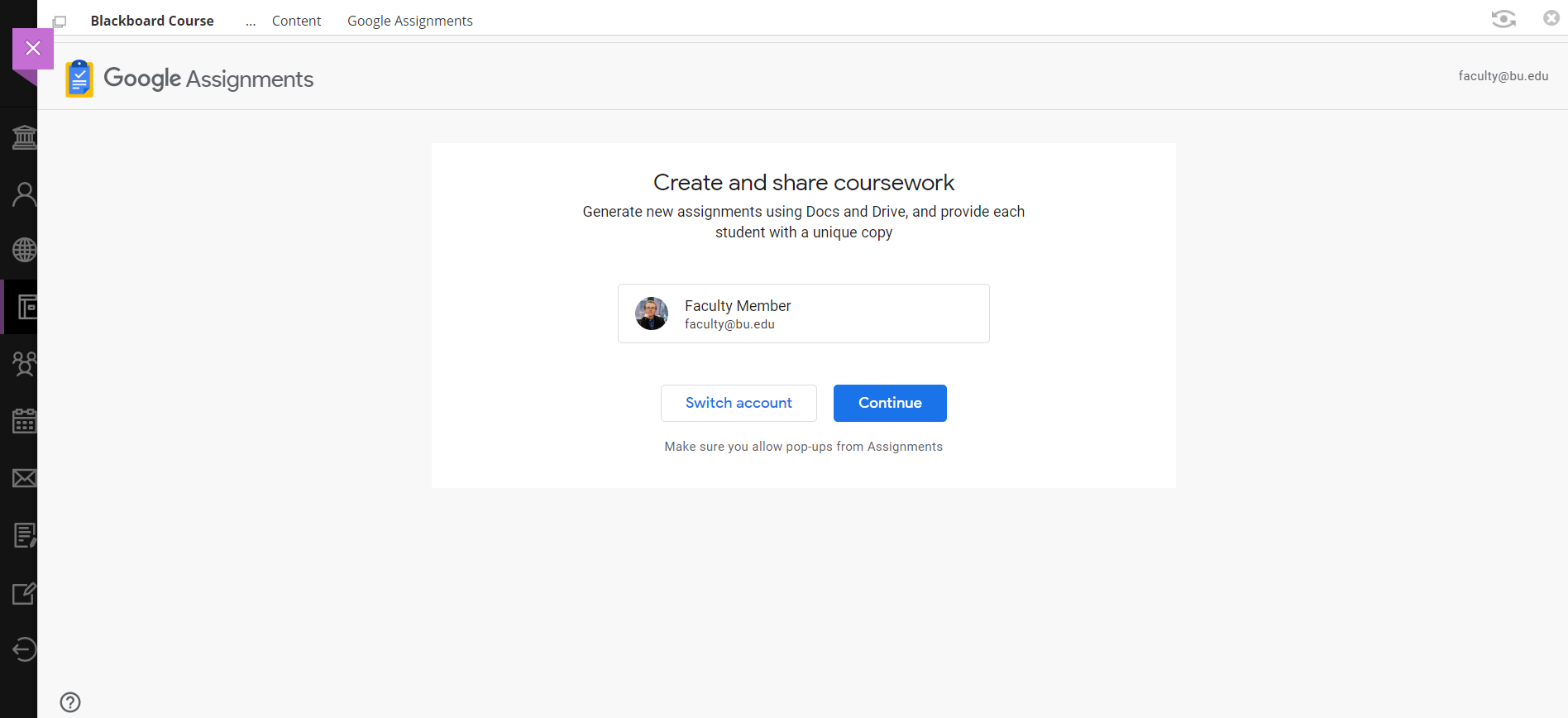Click the Google Assignments logo icon
Screen dimensions: 1568x718
pyautogui.click(x=79, y=79)
